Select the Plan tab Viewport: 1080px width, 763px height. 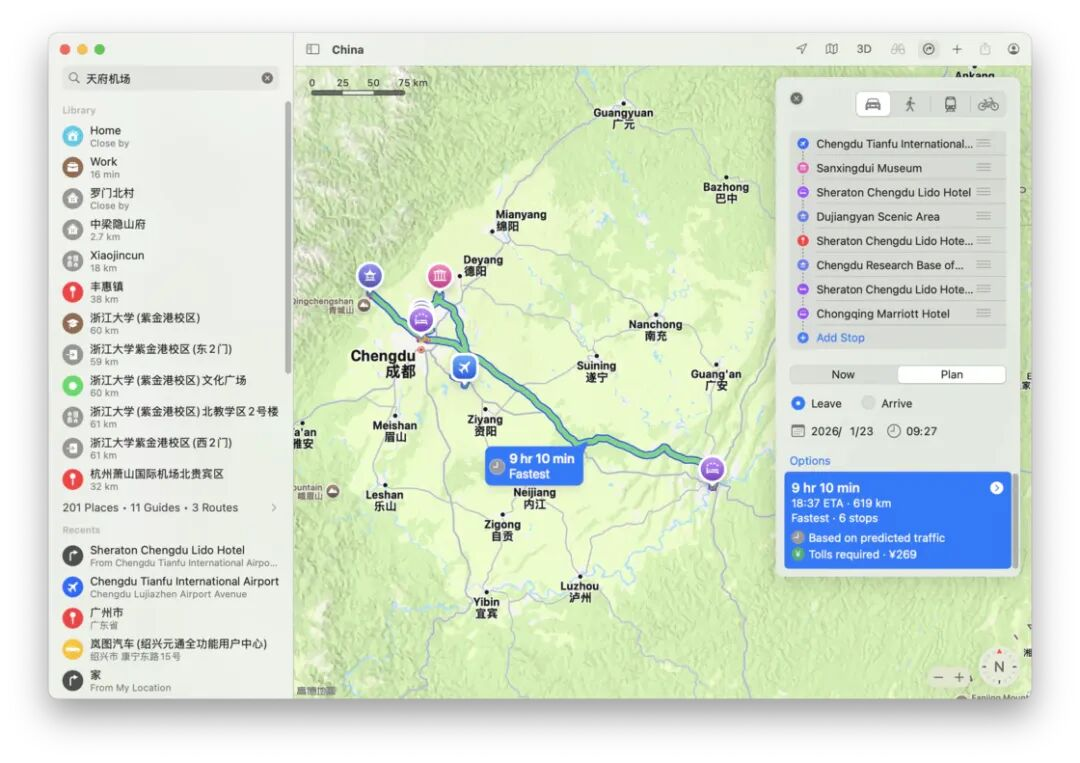[x=951, y=375]
